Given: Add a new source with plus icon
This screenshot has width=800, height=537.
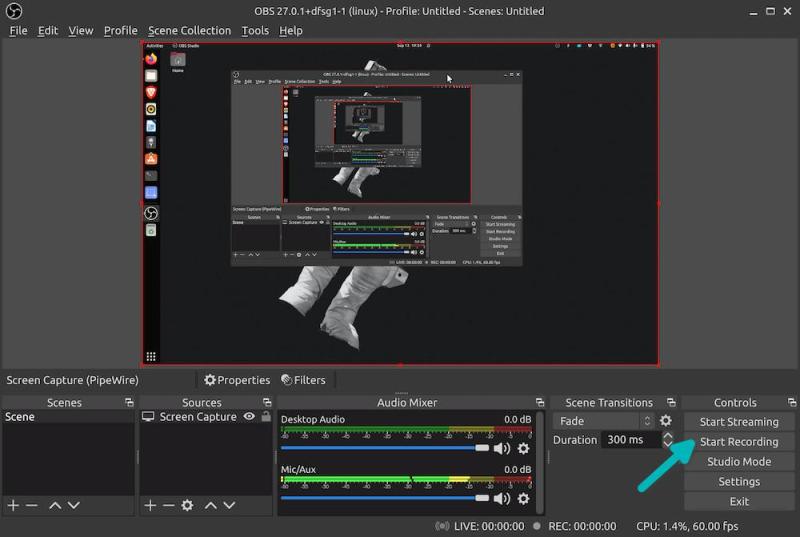Looking at the screenshot, I should (x=150, y=506).
